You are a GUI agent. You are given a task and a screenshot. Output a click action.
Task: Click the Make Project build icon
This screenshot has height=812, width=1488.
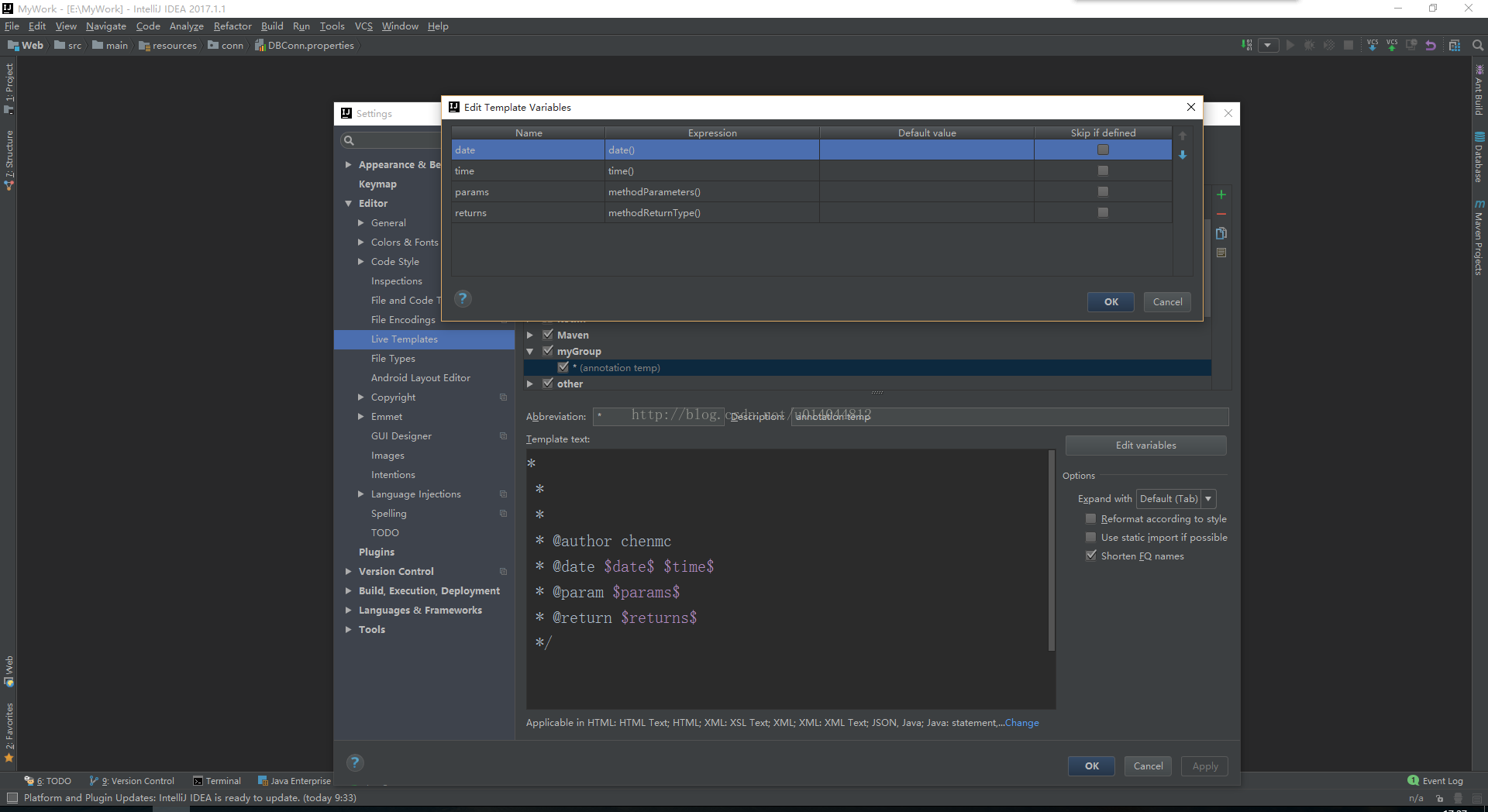point(1246,45)
